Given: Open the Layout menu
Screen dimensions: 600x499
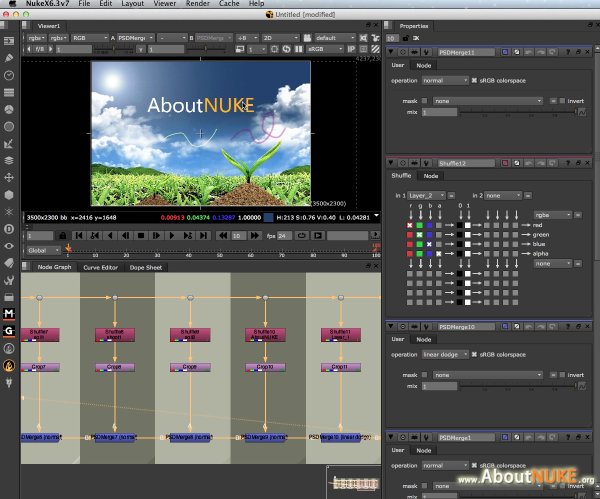Looking at the screenshot, I should click(132, 3).
